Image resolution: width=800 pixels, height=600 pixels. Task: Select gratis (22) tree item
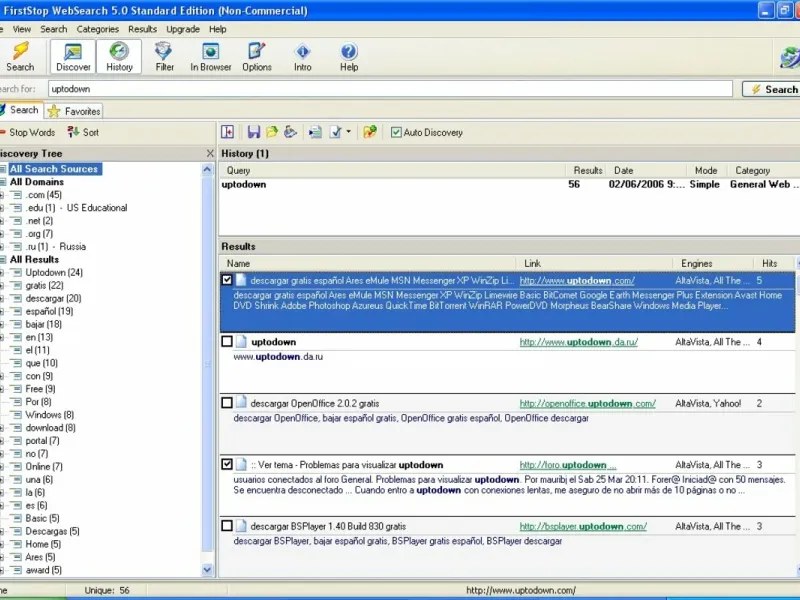pos(44,285)
